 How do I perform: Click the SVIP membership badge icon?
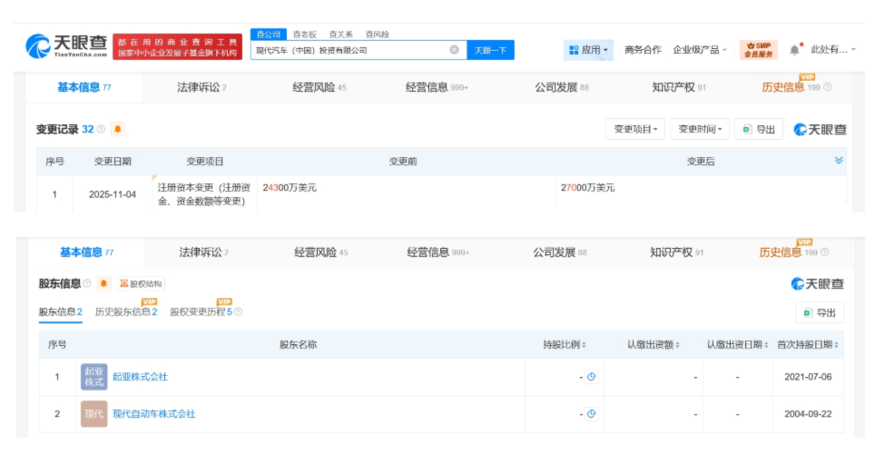(x=758, y=49)
